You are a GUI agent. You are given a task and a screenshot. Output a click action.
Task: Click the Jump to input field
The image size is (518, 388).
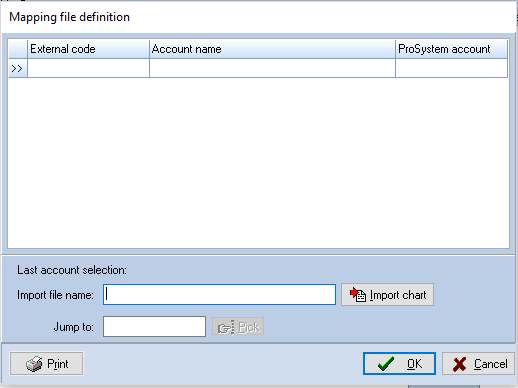[x=154, y=327]
